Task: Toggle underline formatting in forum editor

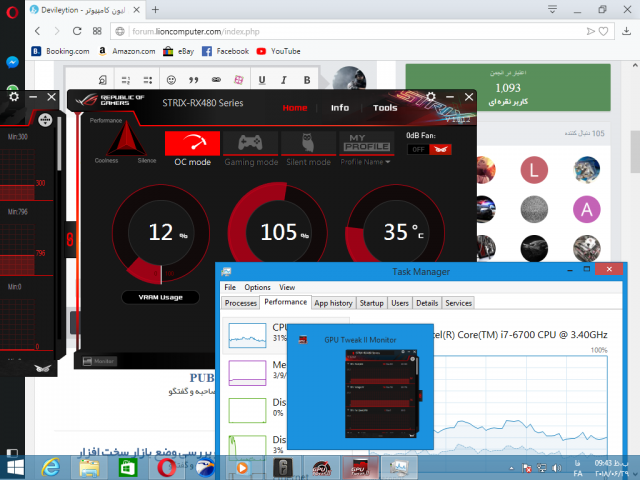Action: coord(262,80)
